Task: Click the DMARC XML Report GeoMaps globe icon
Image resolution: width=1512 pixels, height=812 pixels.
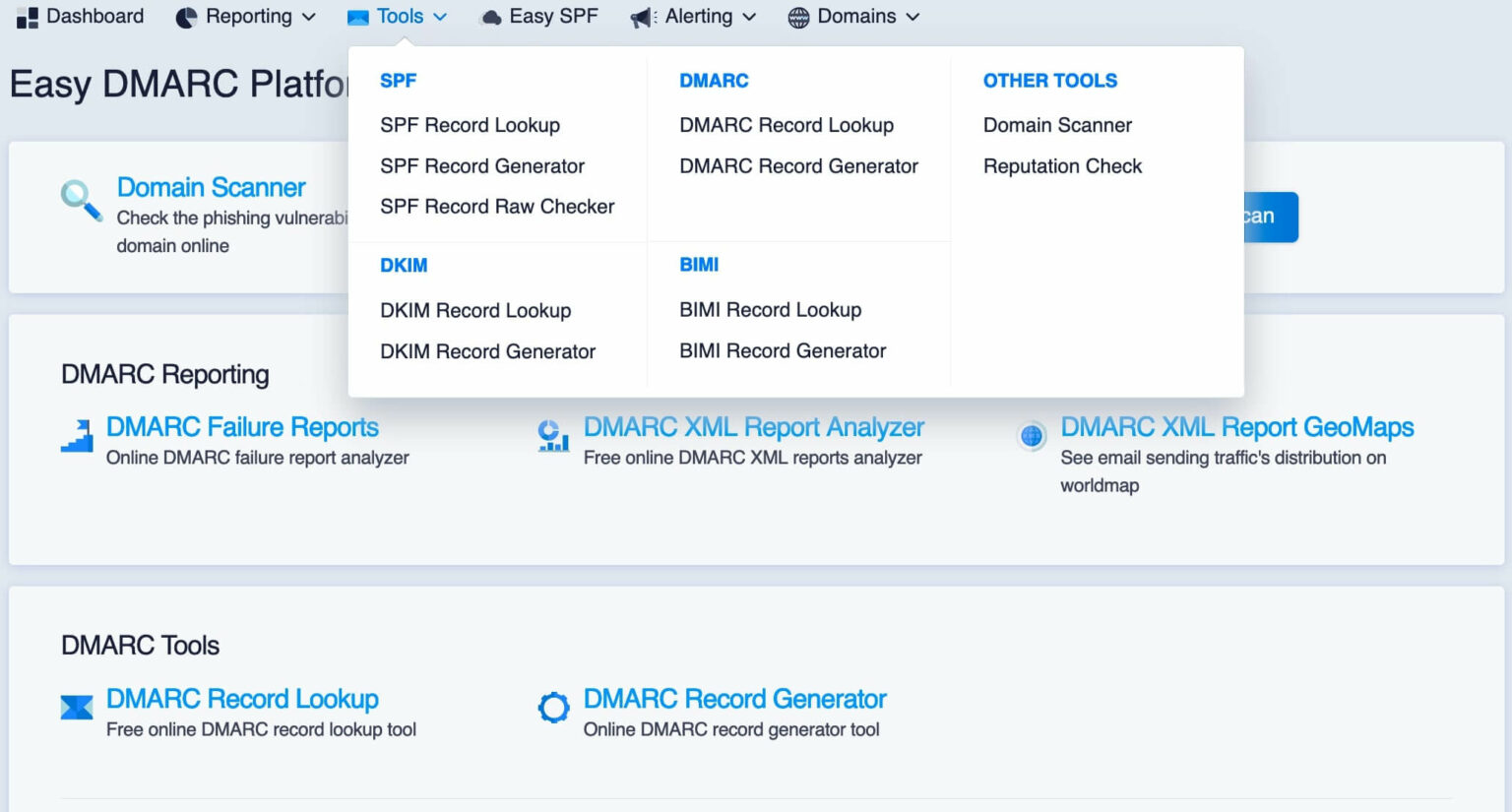Action: (x=1030, y=434)
